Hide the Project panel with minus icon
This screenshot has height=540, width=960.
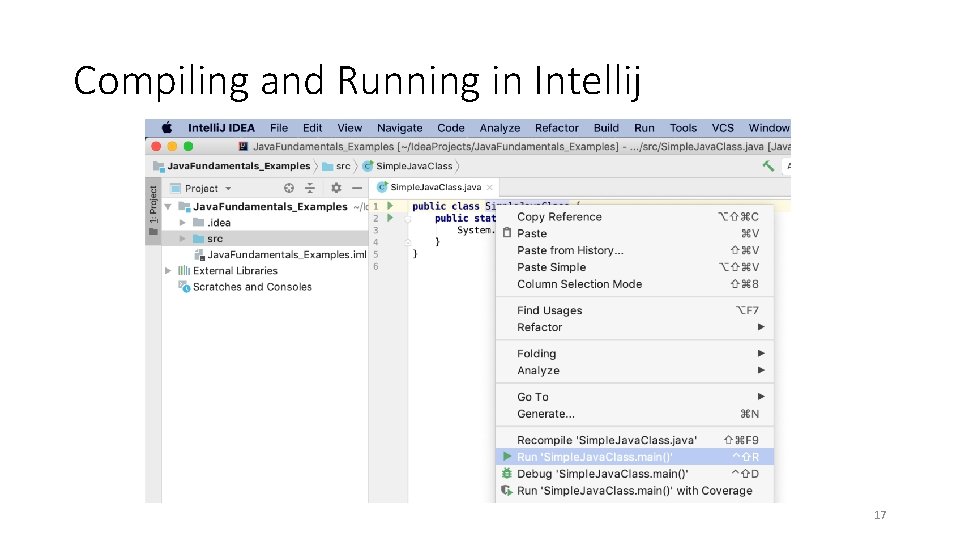coord(357,189)
